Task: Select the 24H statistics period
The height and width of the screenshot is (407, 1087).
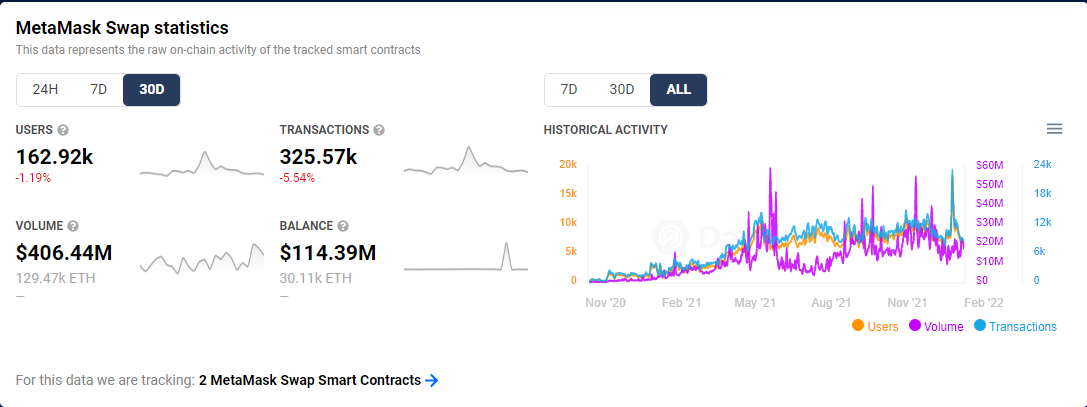Action: click(45, 89)
